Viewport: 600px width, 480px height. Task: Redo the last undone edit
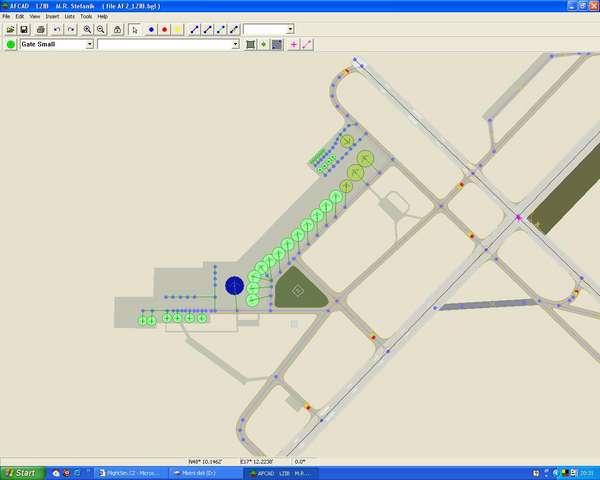(71, 29)
